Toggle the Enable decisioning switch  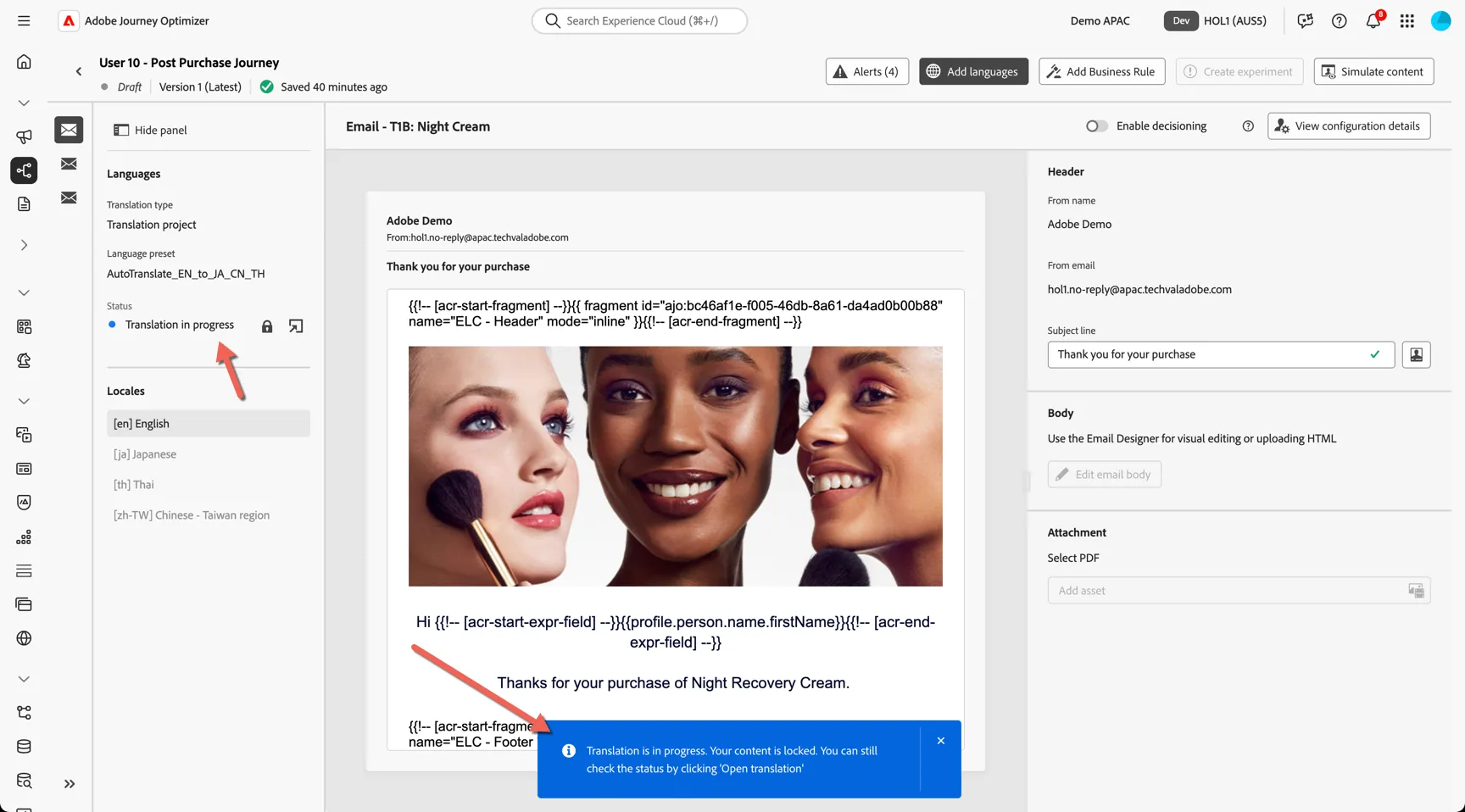coord(1096,126)
